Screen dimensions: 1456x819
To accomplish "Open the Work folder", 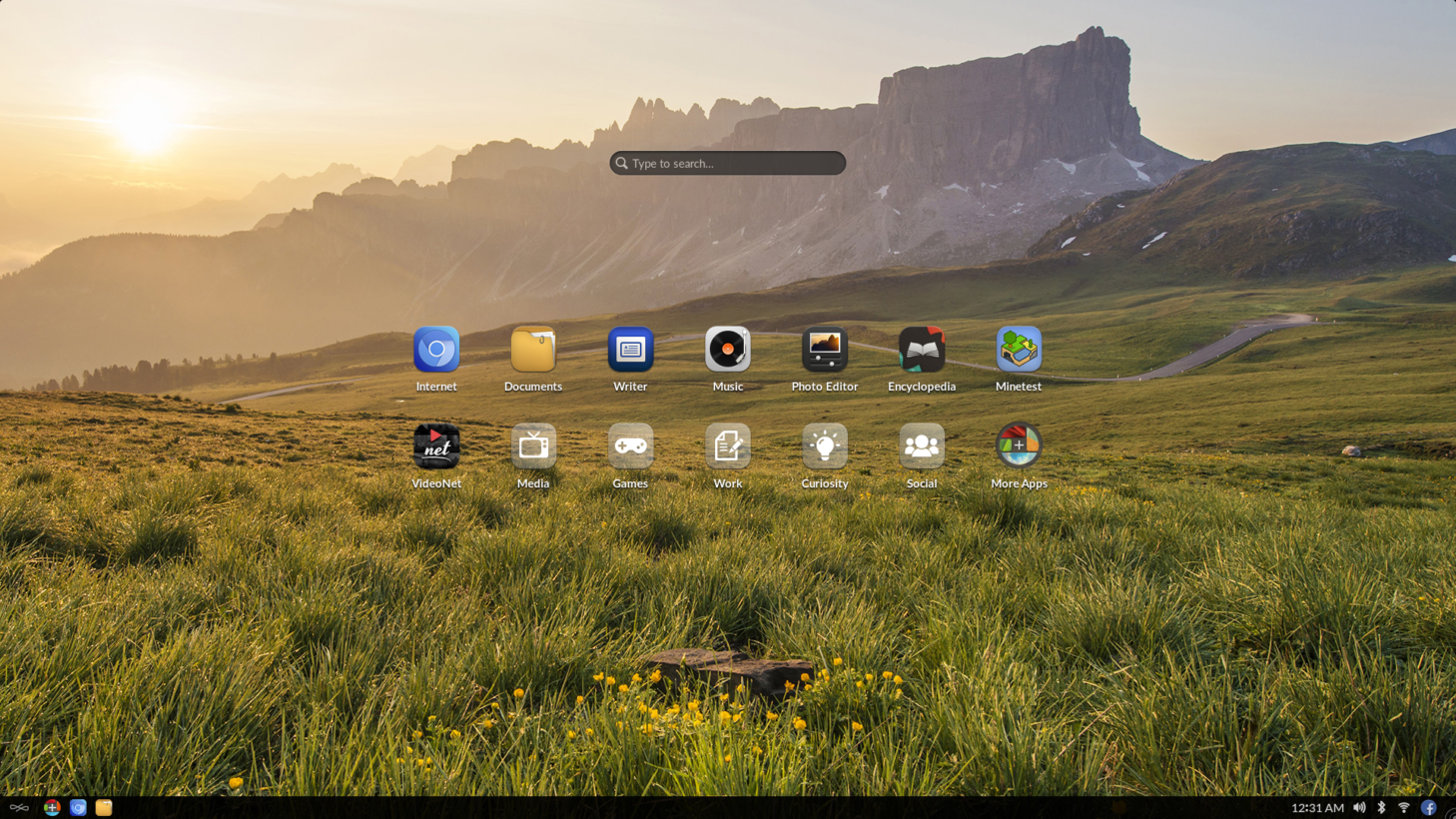I will (x=727, y=446).
